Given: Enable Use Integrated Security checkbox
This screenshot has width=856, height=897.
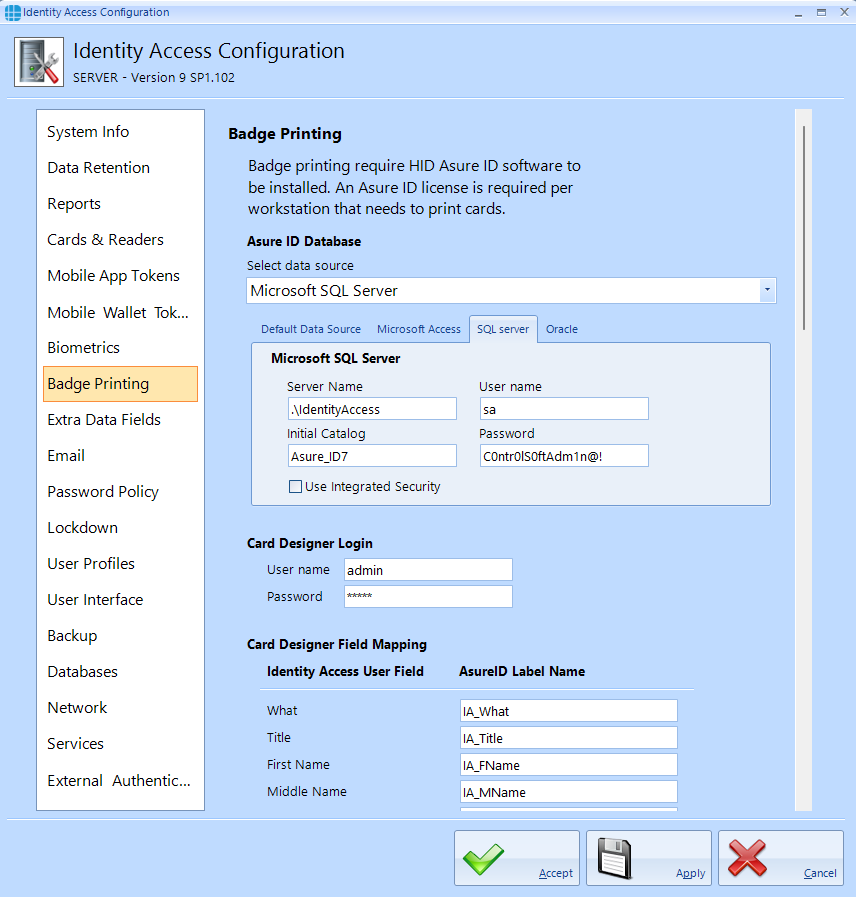Looking at the screenshot, I should pos(295,487).
